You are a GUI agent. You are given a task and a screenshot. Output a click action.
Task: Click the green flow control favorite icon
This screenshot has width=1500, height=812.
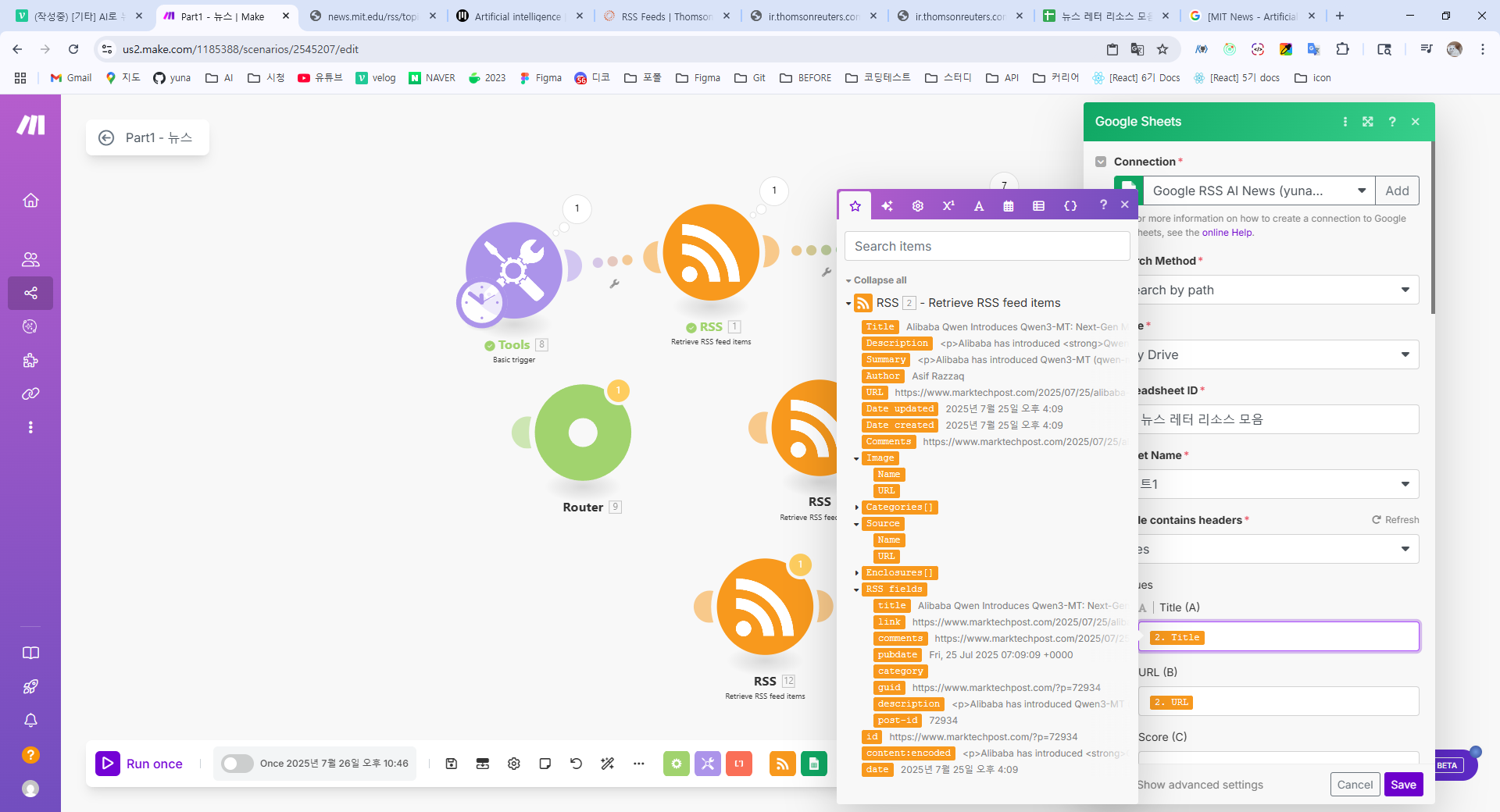pos(677,764)
